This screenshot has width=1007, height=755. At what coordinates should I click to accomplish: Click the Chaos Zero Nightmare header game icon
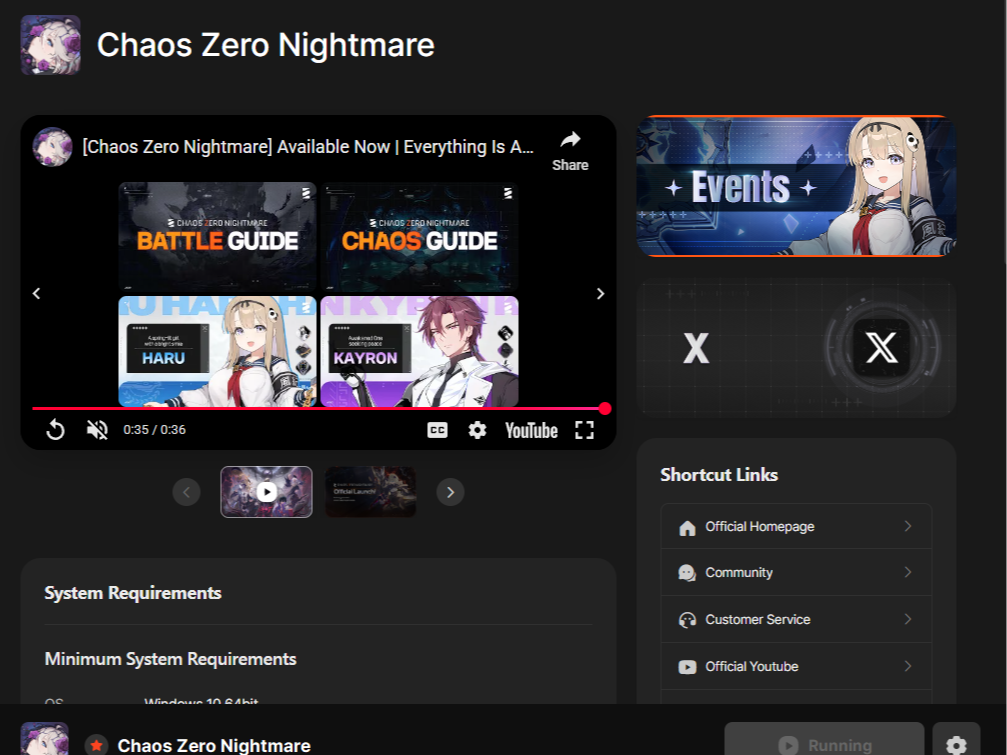[51, 45]
